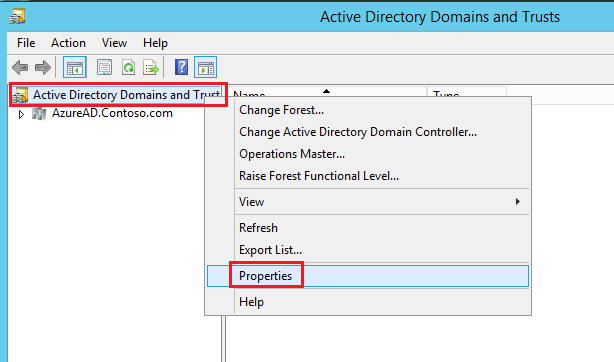
Task: Click the Back arrow toolbar icon
Action: click(x=20, y=68)
